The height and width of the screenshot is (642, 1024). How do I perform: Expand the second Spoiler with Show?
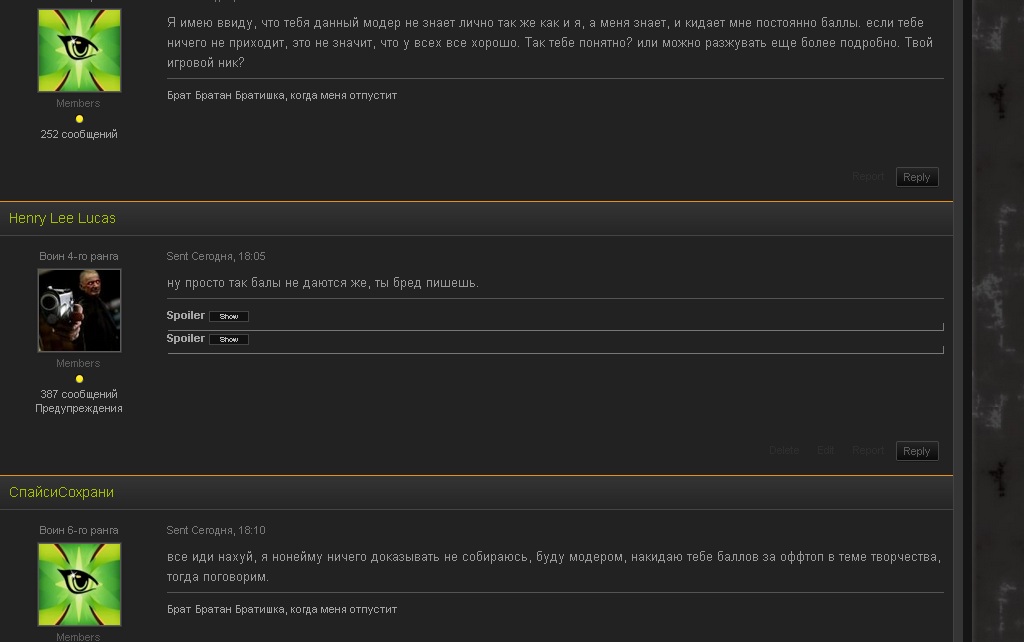click(229, 339)
